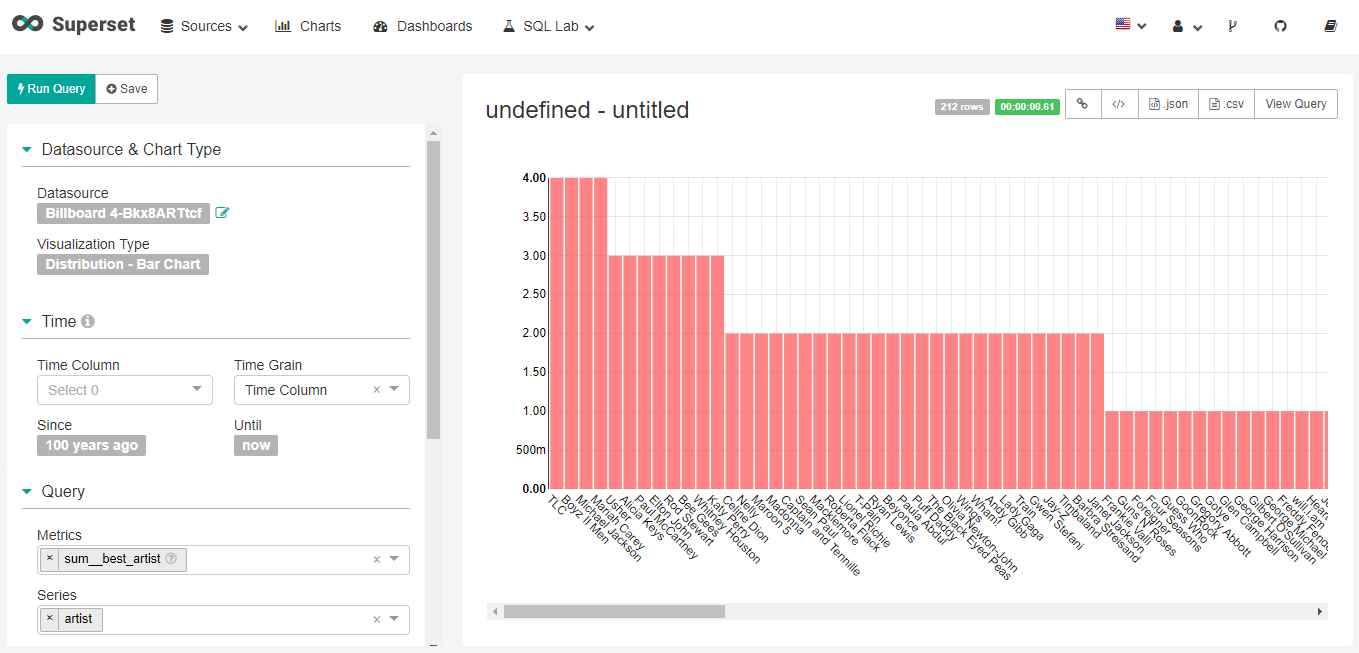Clear the Time Grain selection
The width and height of the screenshot is (1359, 653).
click(x=377, y=390)
